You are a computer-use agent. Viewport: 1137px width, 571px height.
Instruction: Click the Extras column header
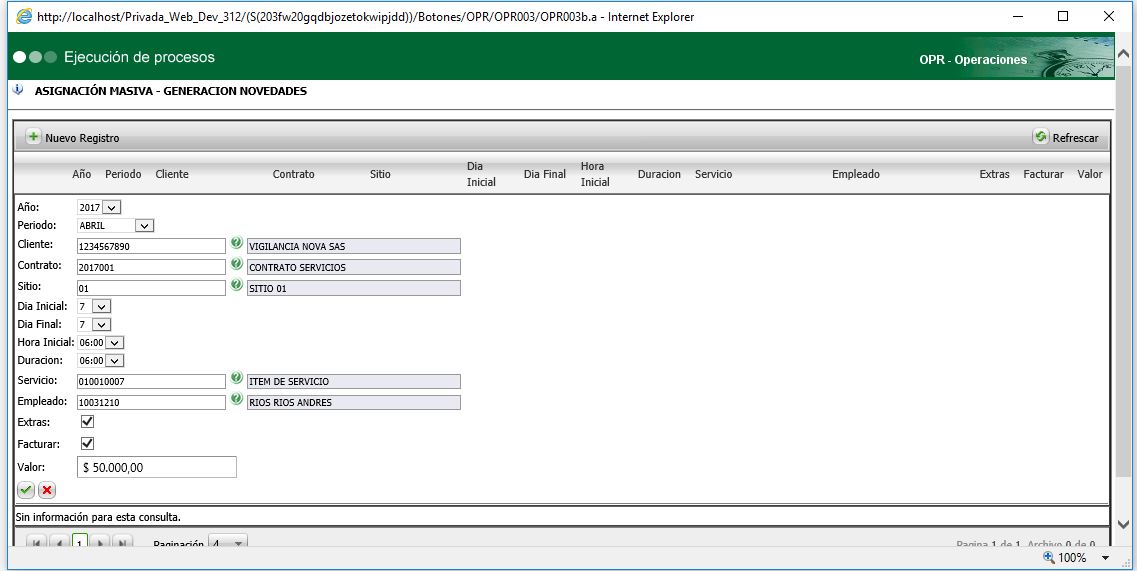point(994,174)
